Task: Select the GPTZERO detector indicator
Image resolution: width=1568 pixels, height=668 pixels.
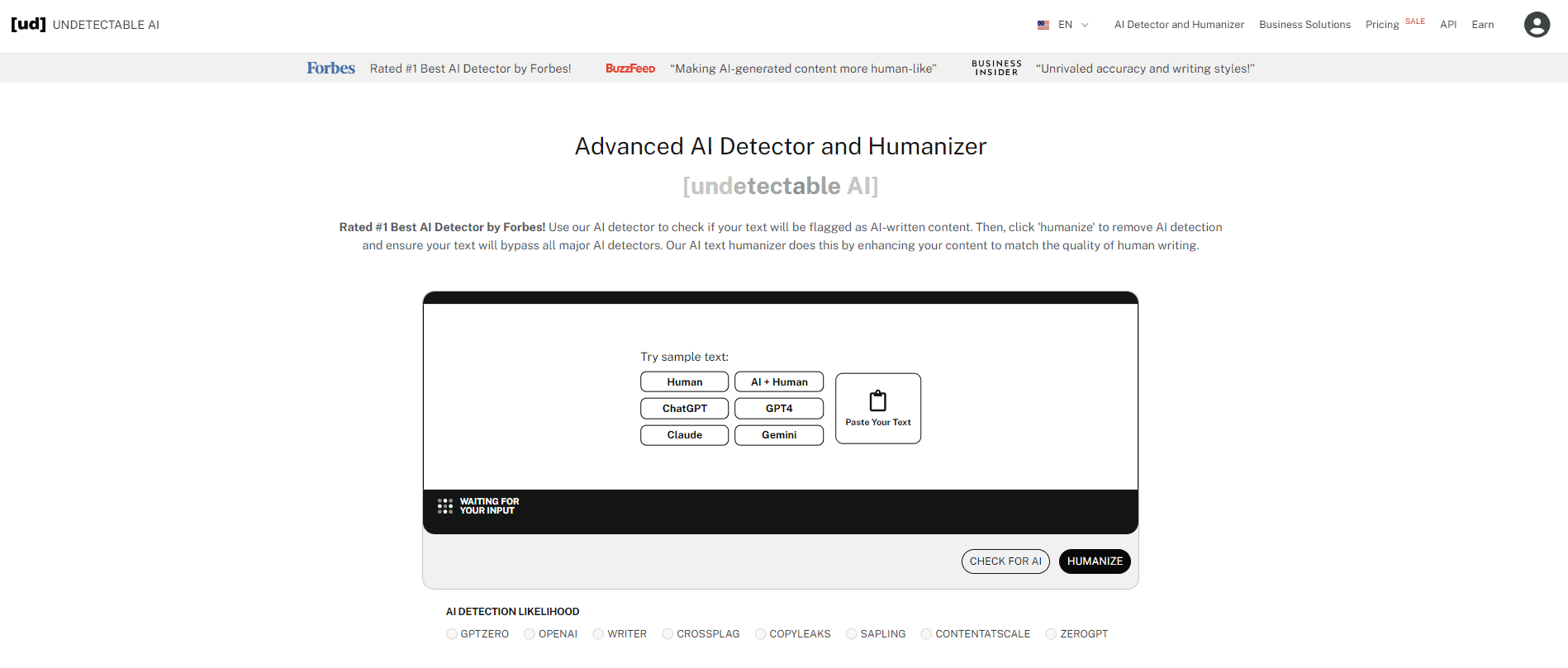Action: [452, 634]
